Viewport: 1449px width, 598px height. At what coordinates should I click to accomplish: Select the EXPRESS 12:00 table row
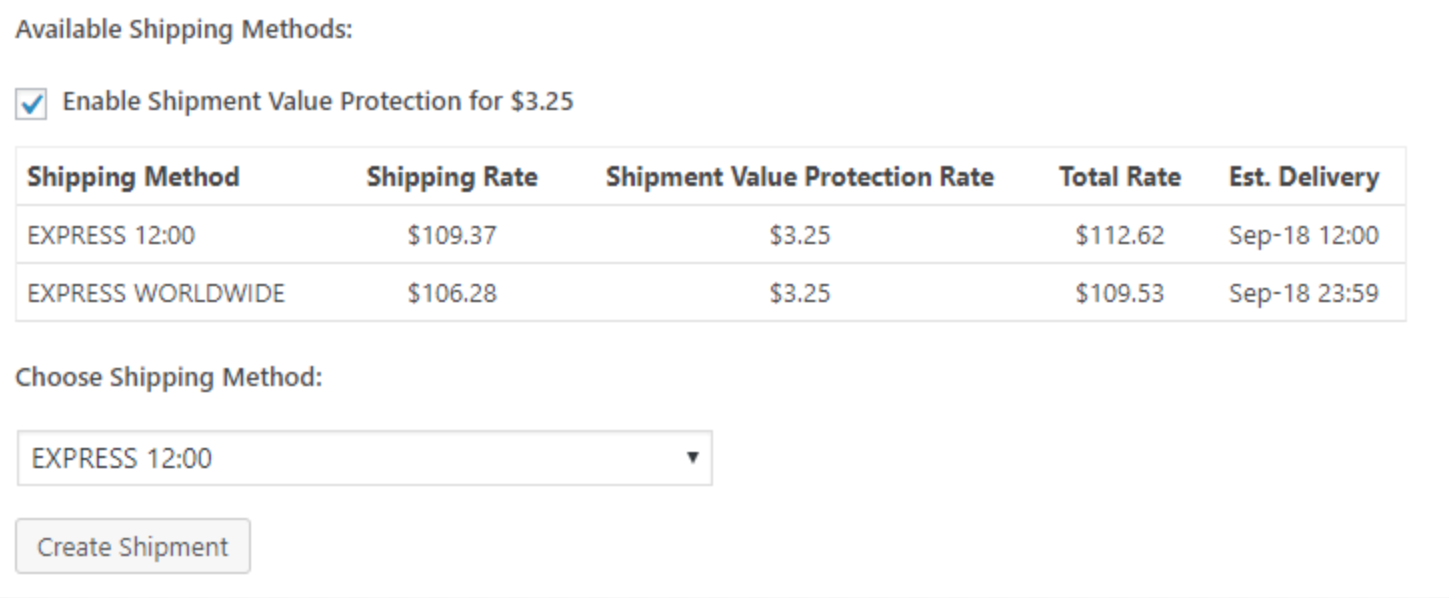[x=111, y=236]
